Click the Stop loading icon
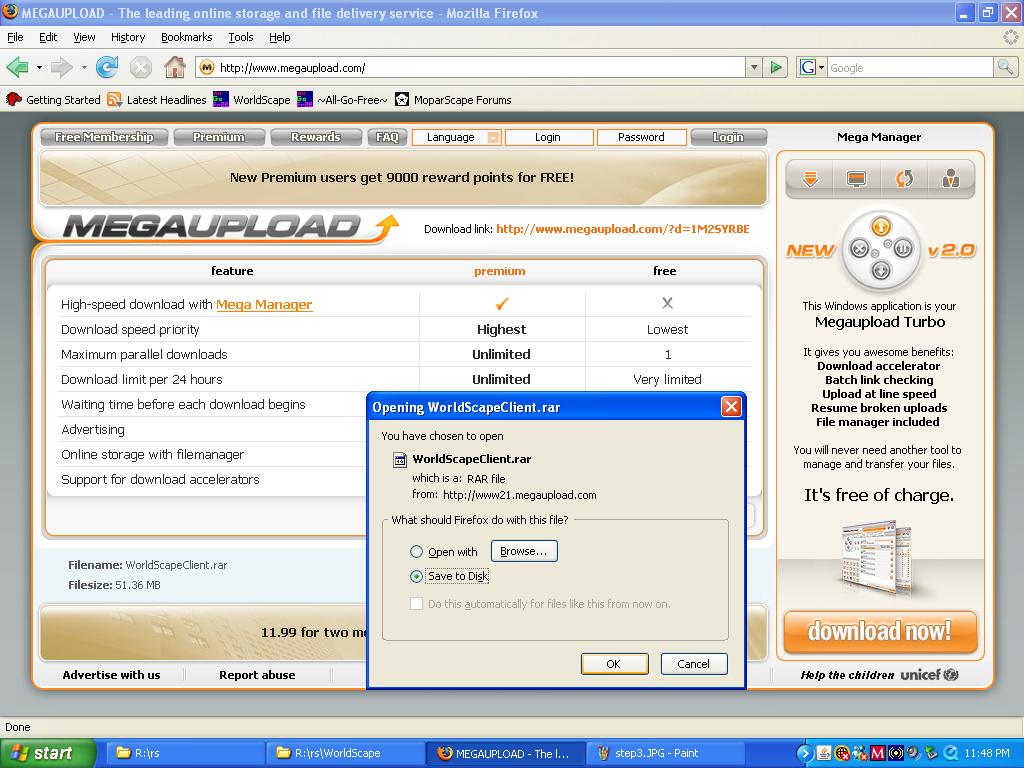The image size is (1024, 768). 140,67
